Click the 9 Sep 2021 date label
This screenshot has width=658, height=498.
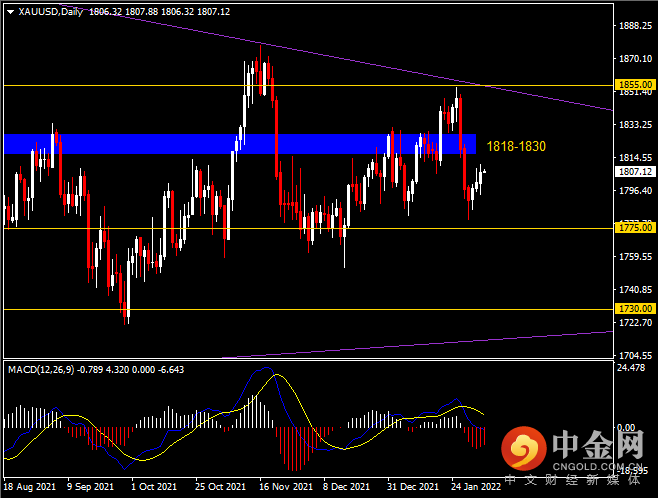point(90,487)
